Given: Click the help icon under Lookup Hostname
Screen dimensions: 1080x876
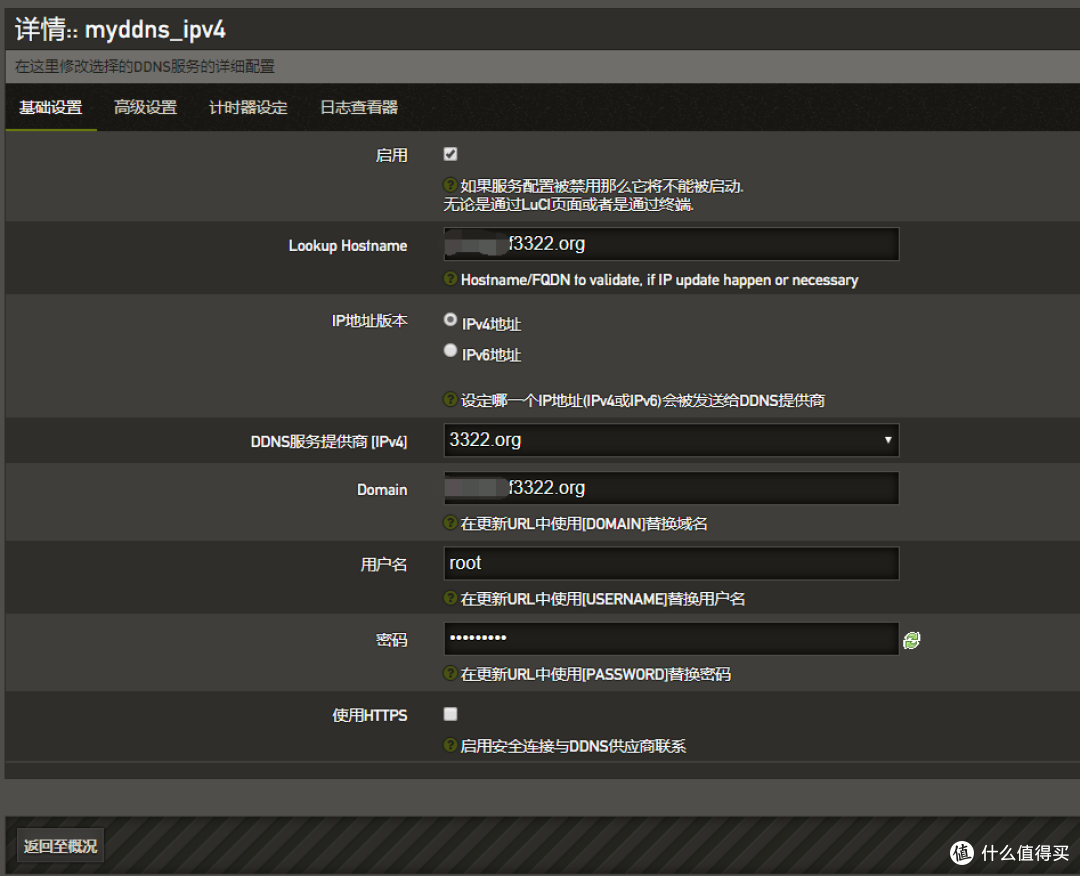Looking at the screenshot, I should point(449,281).
